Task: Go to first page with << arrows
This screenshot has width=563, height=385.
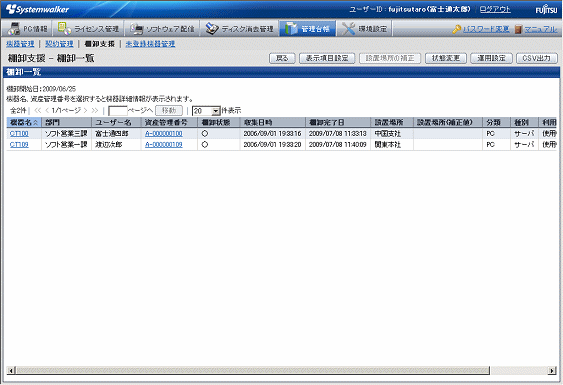Action: [x=38, y=111]
